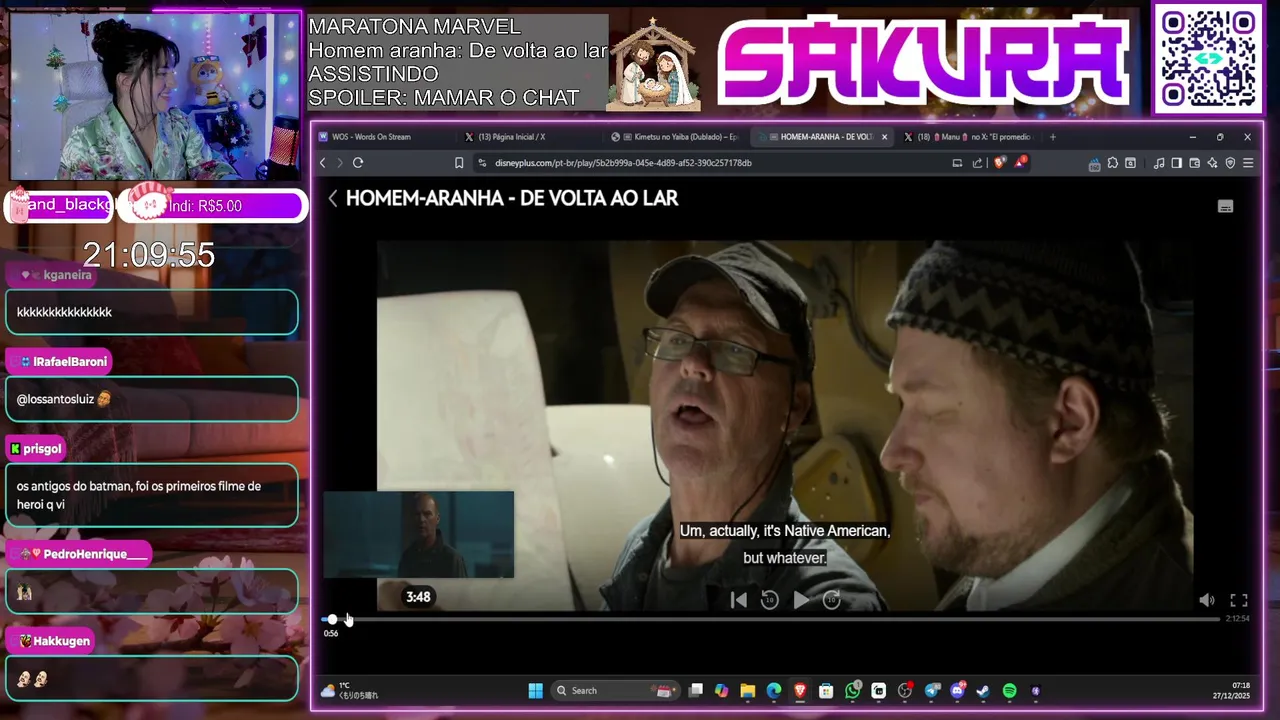Play the paused Spider-Man video
This screenshot has width=1280, height=720.
[801, 600]
